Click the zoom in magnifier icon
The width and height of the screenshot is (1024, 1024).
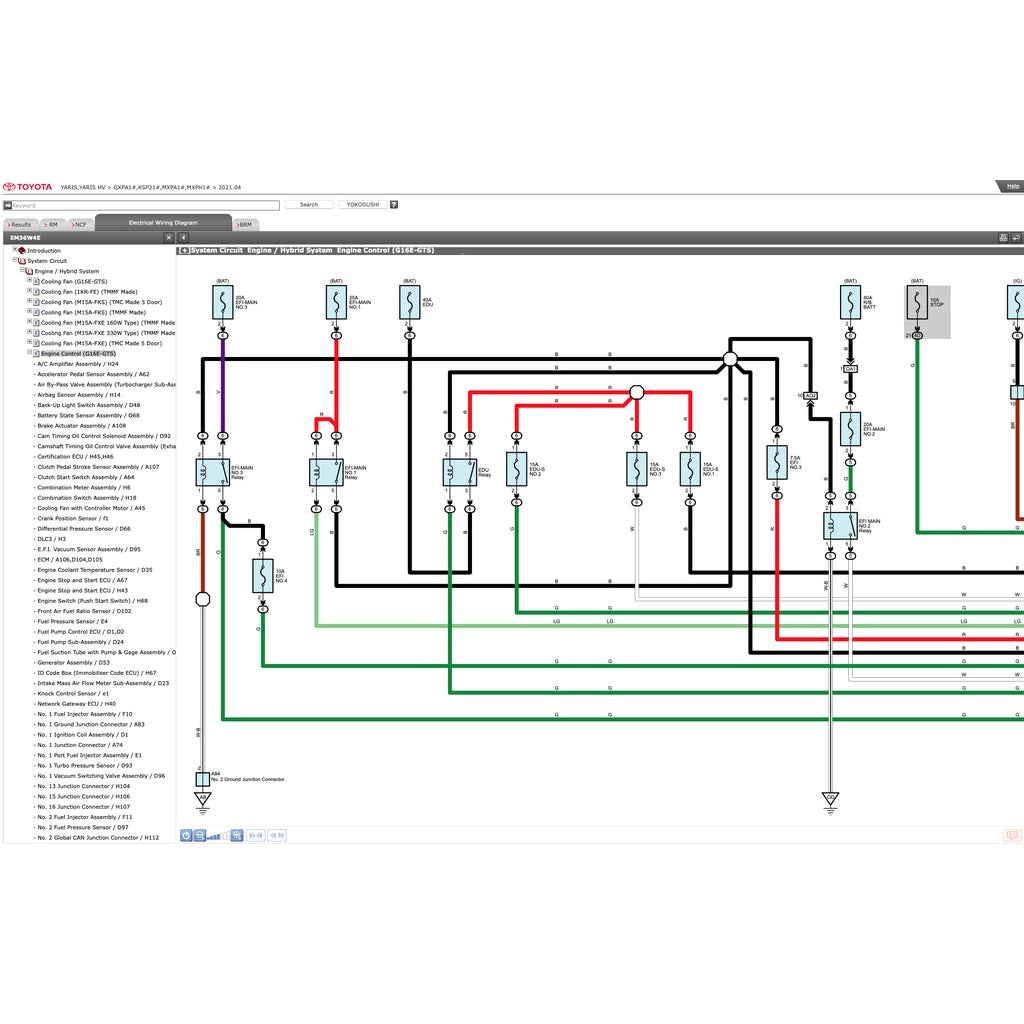click(x=237, y=835)
